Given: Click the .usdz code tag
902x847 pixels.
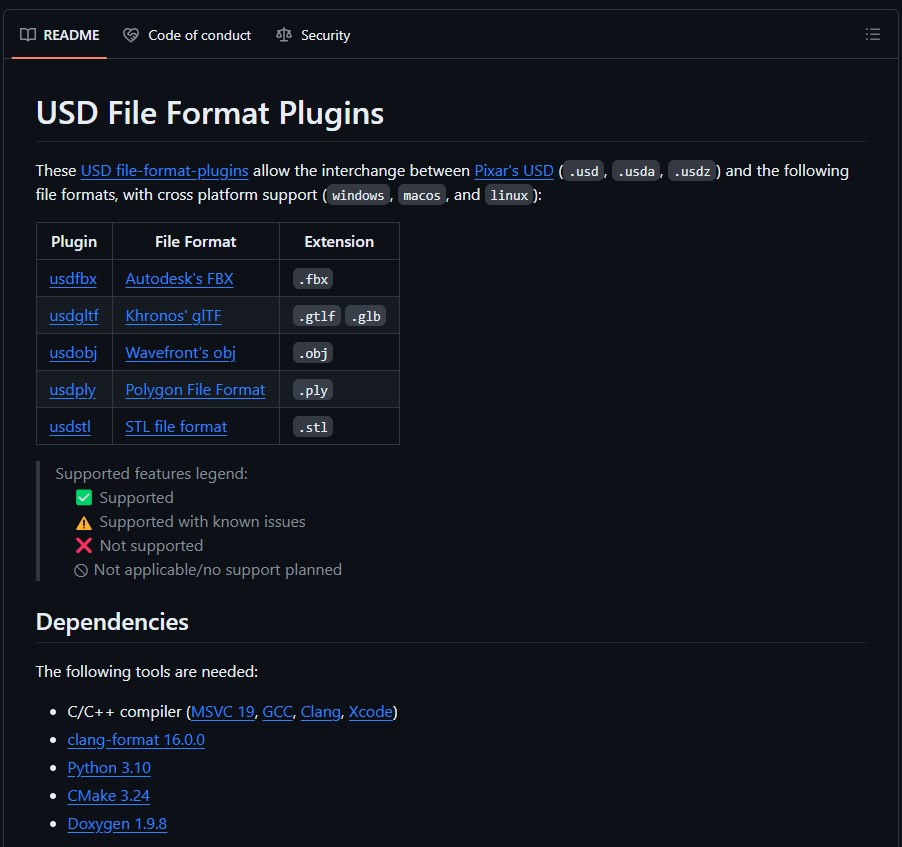Looking at the screenshot, I should (692, 171).
